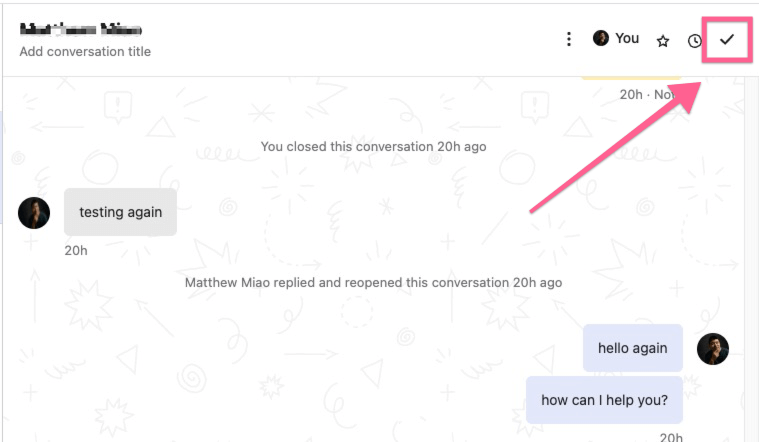This screenshot has height=442, width=759.
Task: Open the three-dot more options menu
Action: (x=568, y=39)
